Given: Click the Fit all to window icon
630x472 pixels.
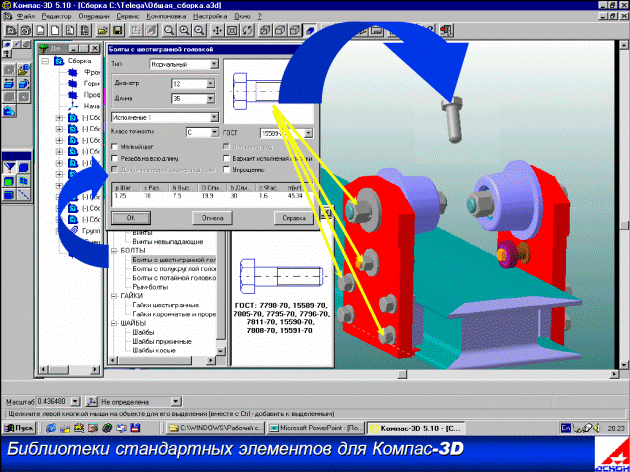Looking at the screenshot, I should point(232,30).
